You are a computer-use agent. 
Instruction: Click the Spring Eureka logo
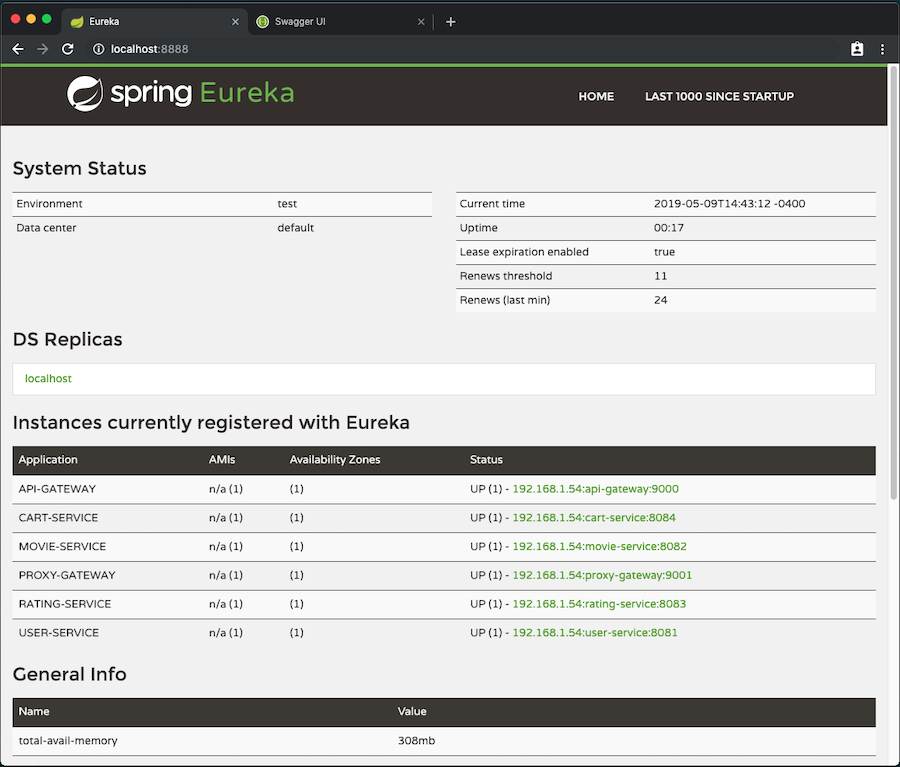click(180, 94)
